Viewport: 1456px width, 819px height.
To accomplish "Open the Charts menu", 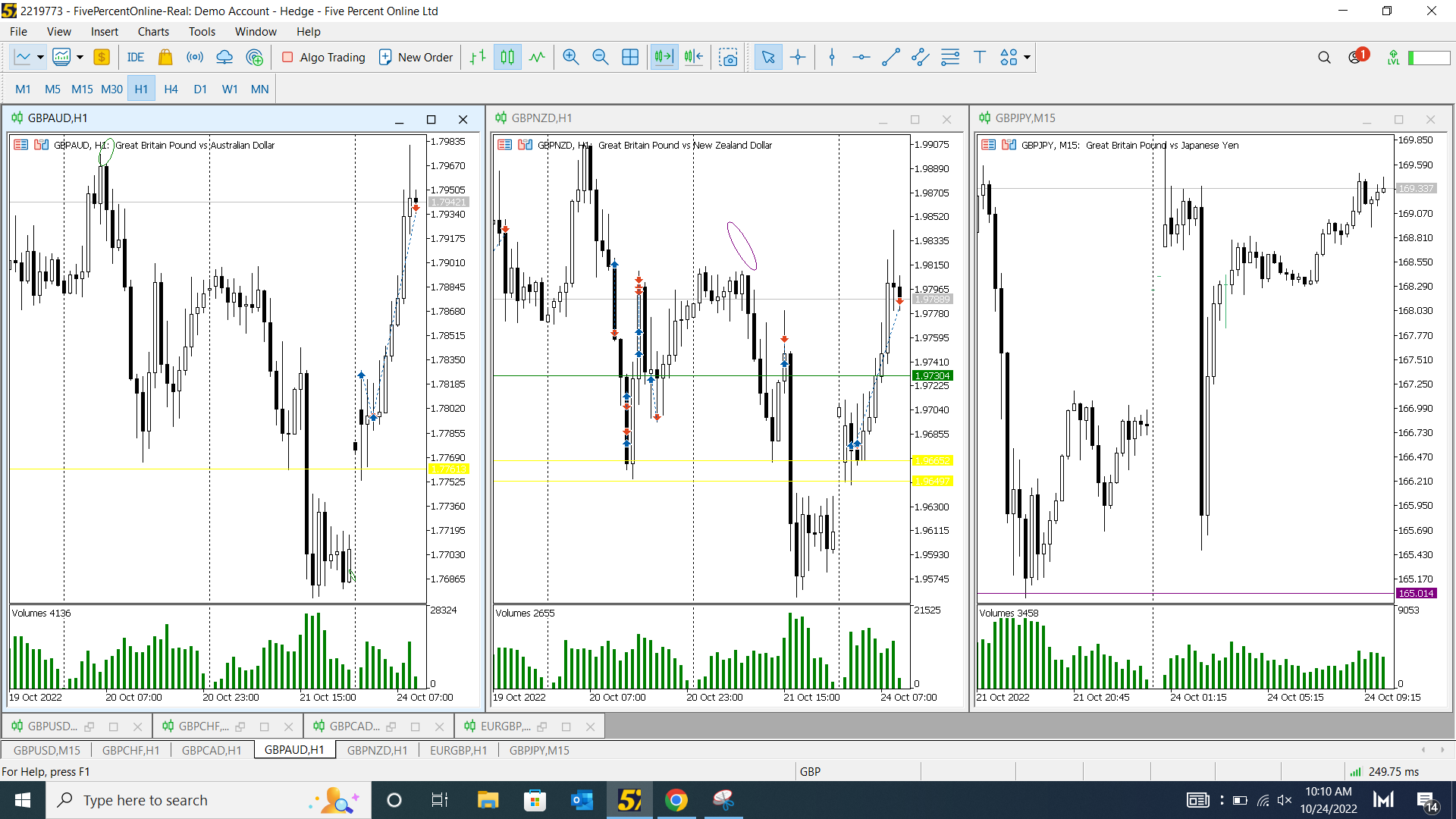I will (x=153, y=31).
